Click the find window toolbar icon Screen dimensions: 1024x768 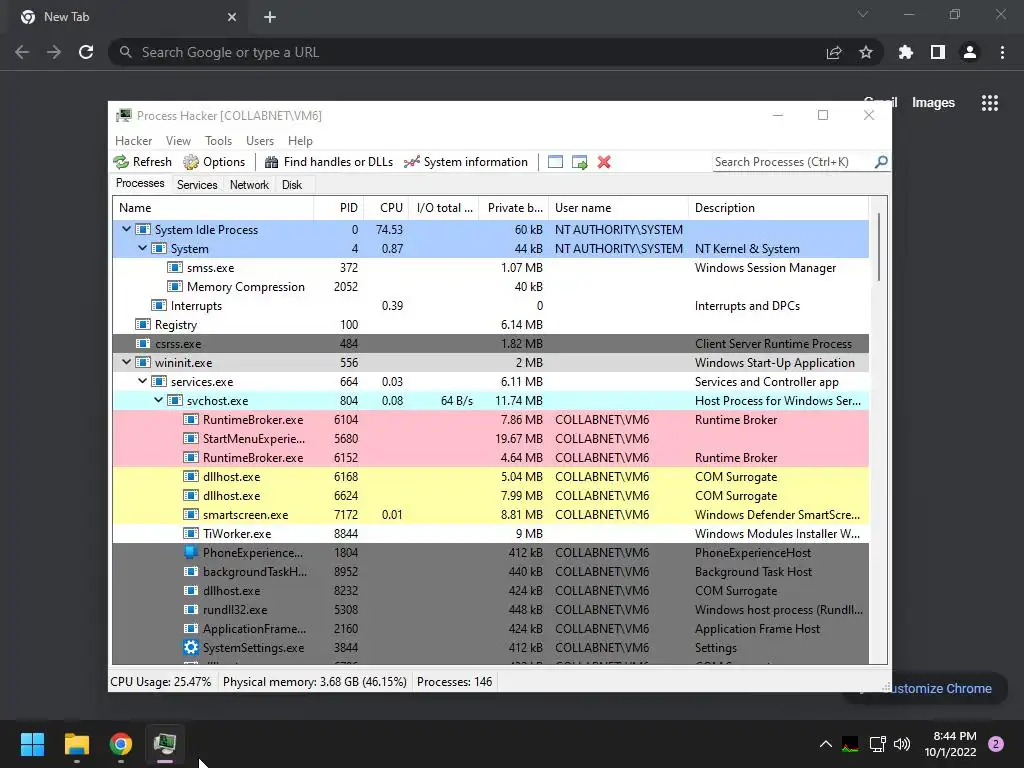555,162
